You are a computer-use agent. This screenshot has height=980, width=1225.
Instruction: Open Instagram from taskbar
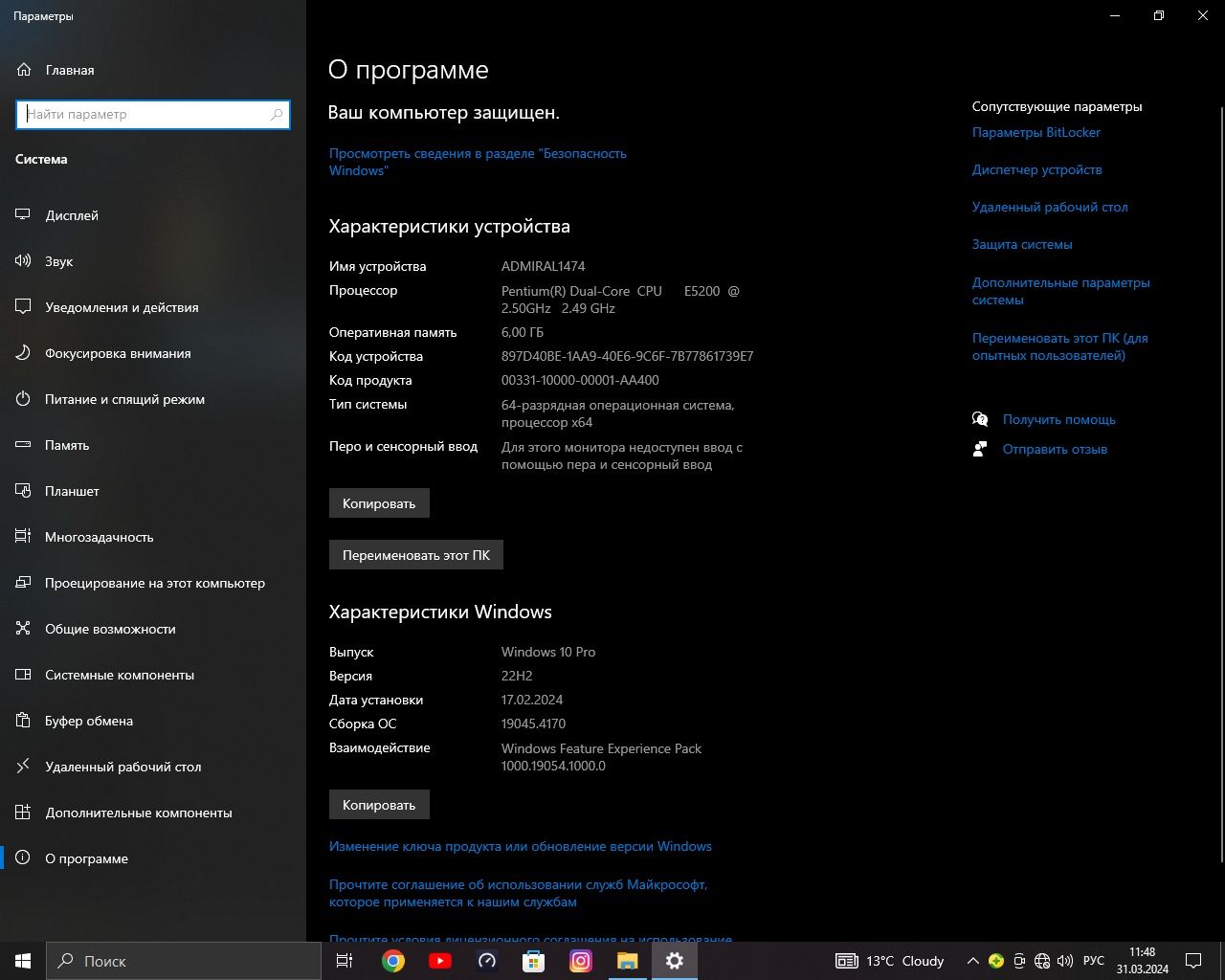pos(581,961)
